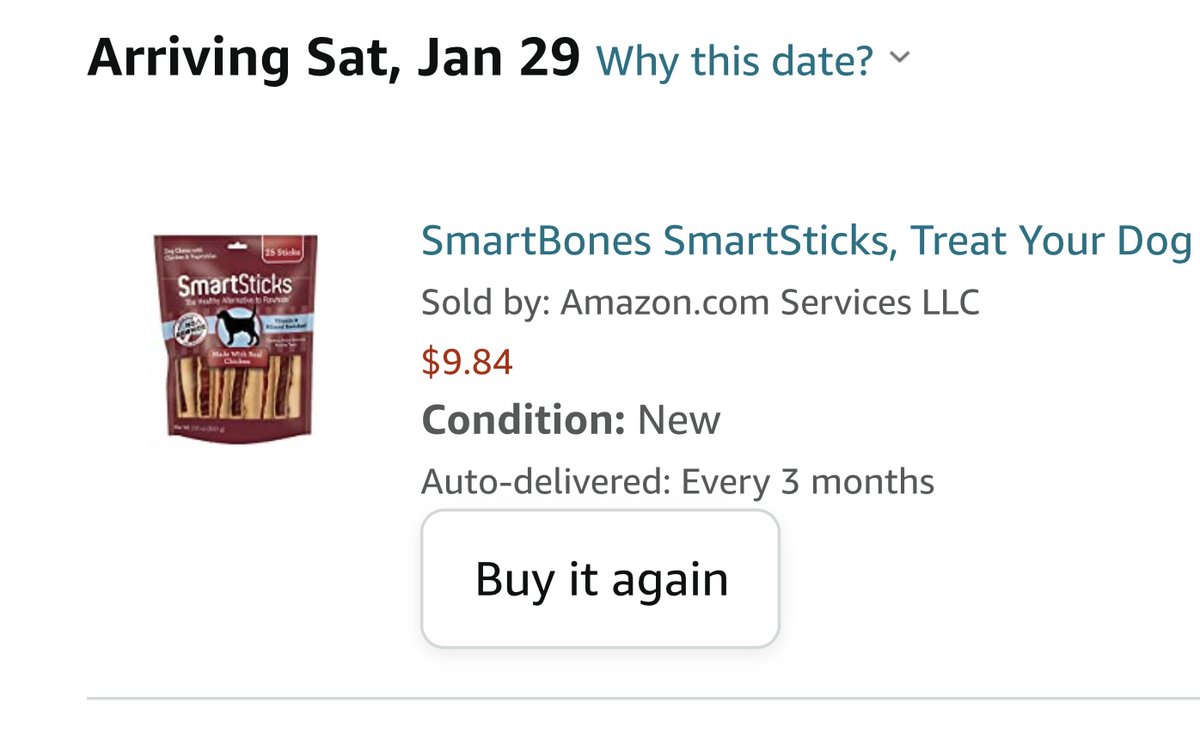Click the $9.84 price text

pos(467,361)
